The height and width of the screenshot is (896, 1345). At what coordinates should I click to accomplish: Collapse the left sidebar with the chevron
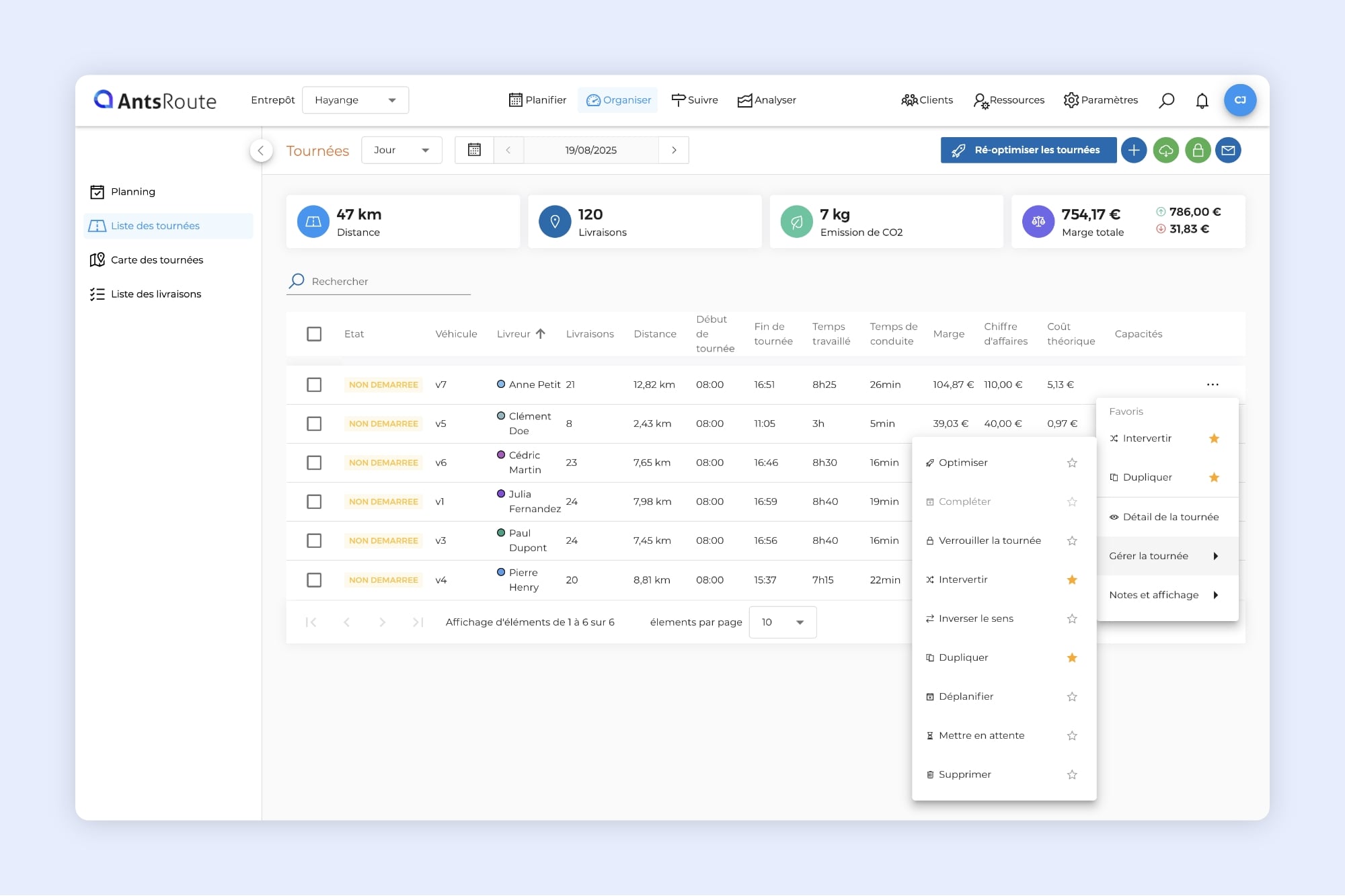261,151
